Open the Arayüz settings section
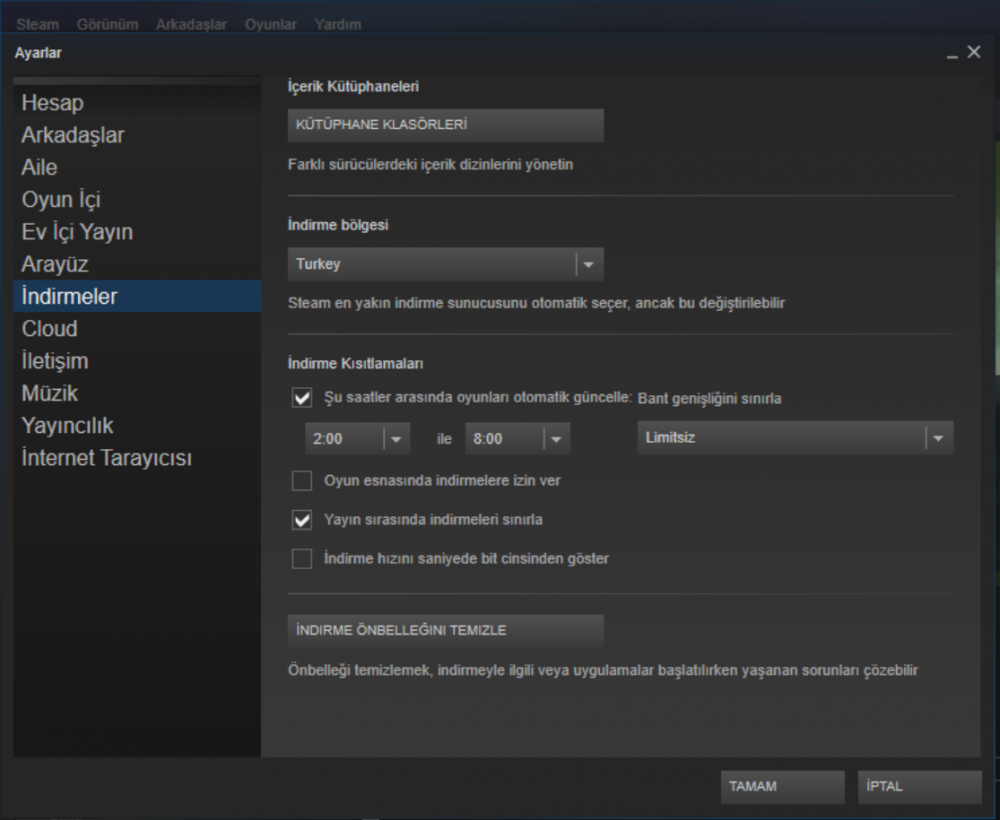1000x820 pixels. 137,264
